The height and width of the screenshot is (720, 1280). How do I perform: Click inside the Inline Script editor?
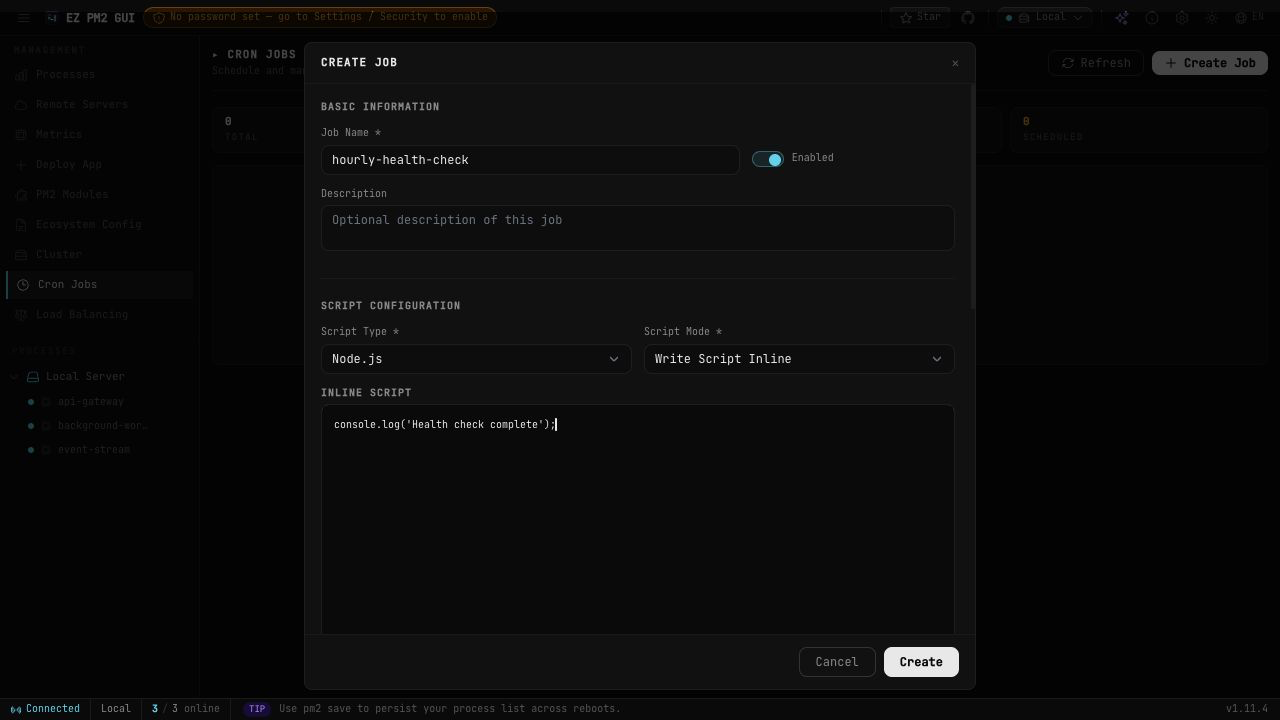coord(637,519)
